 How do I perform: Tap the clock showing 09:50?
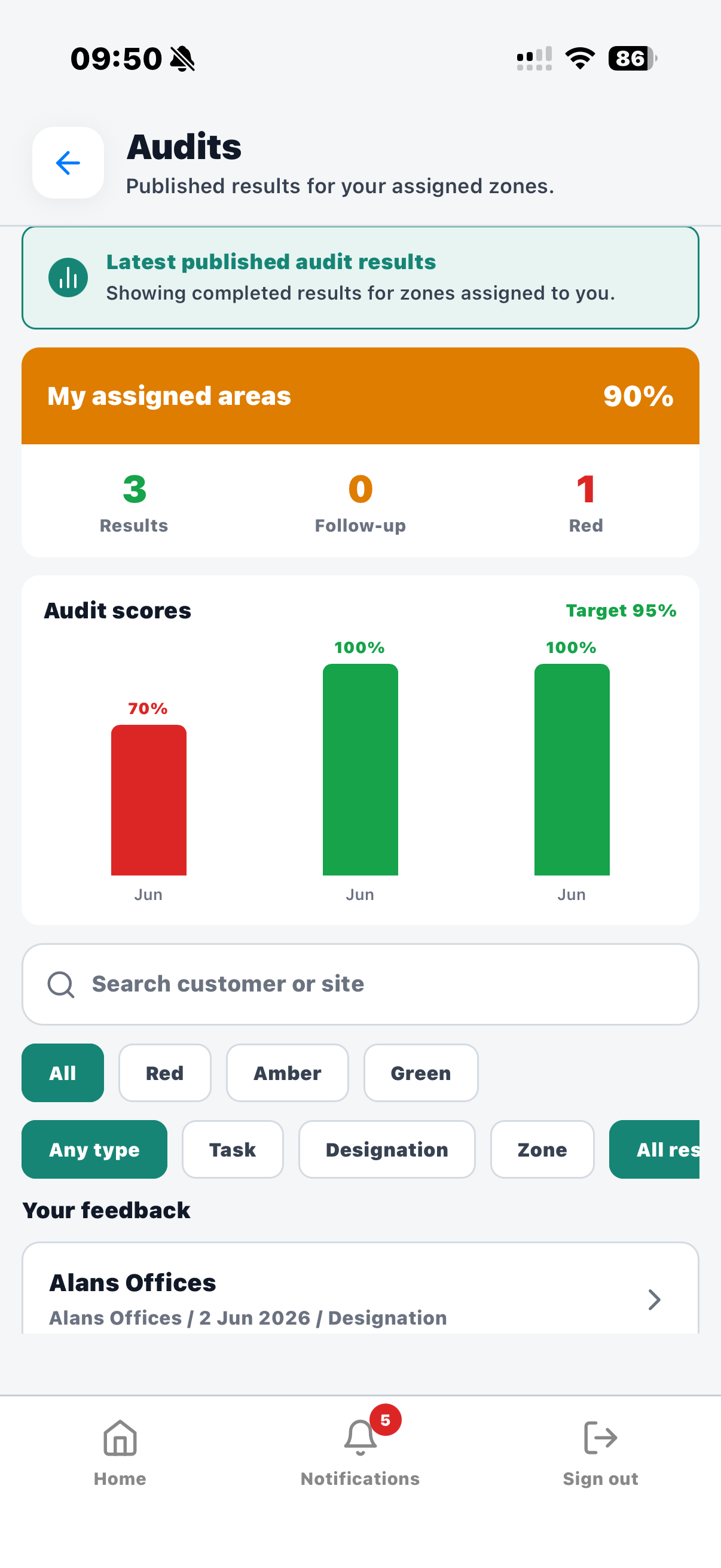(116, 59)
